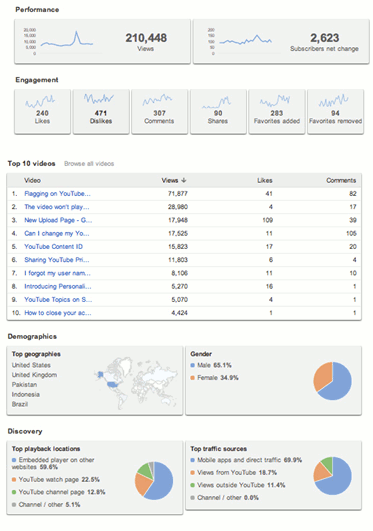The height and width of the screenshot is (531, 373).
Task: Click the 15,823 views cell
Action: (x=178, y=247)
